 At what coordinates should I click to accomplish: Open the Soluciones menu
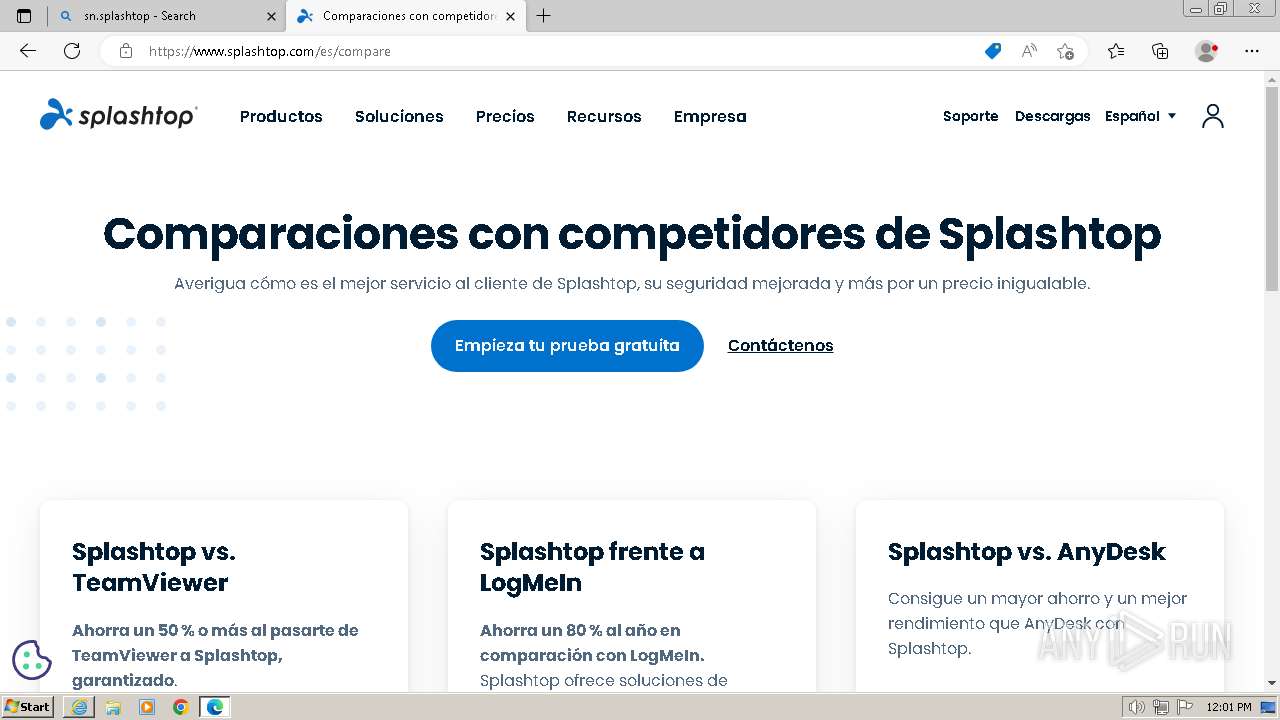pyautogui.click(x=399, y=116)
